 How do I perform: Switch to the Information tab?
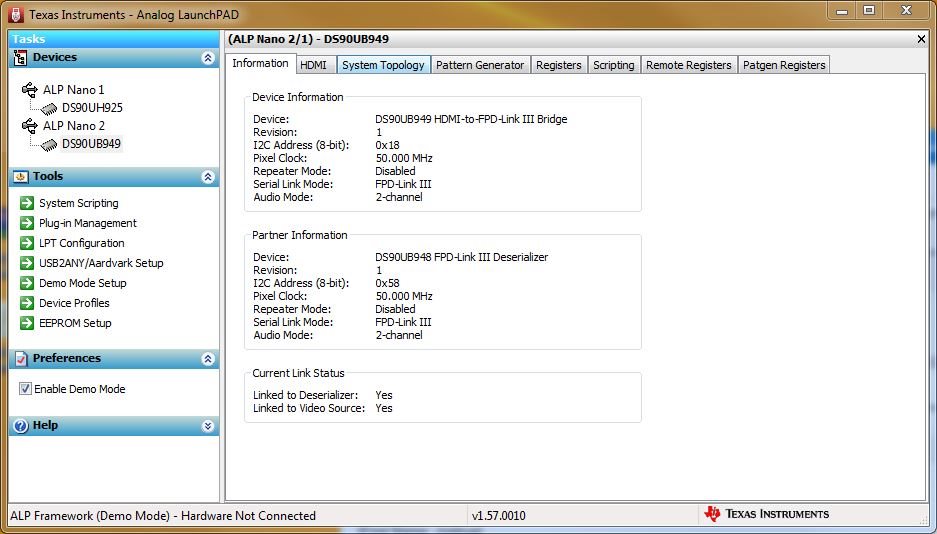click(261, 63)
